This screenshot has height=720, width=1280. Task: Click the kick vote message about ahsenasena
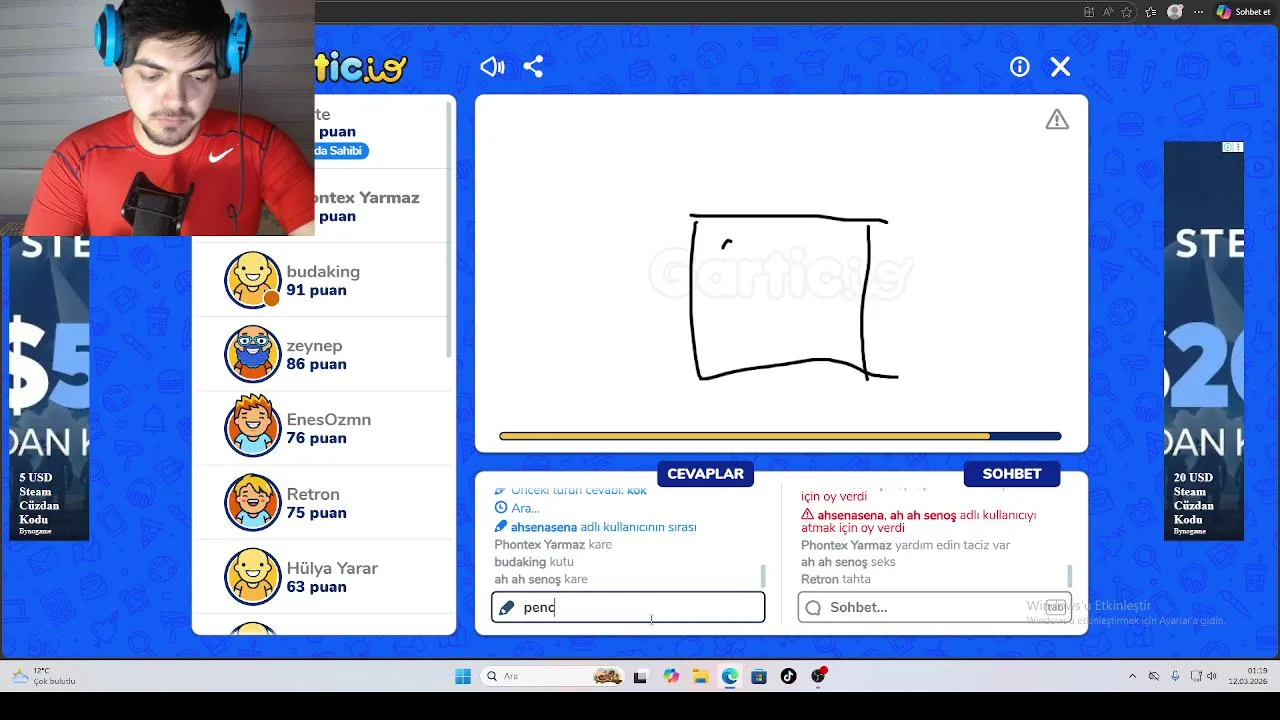919,521
